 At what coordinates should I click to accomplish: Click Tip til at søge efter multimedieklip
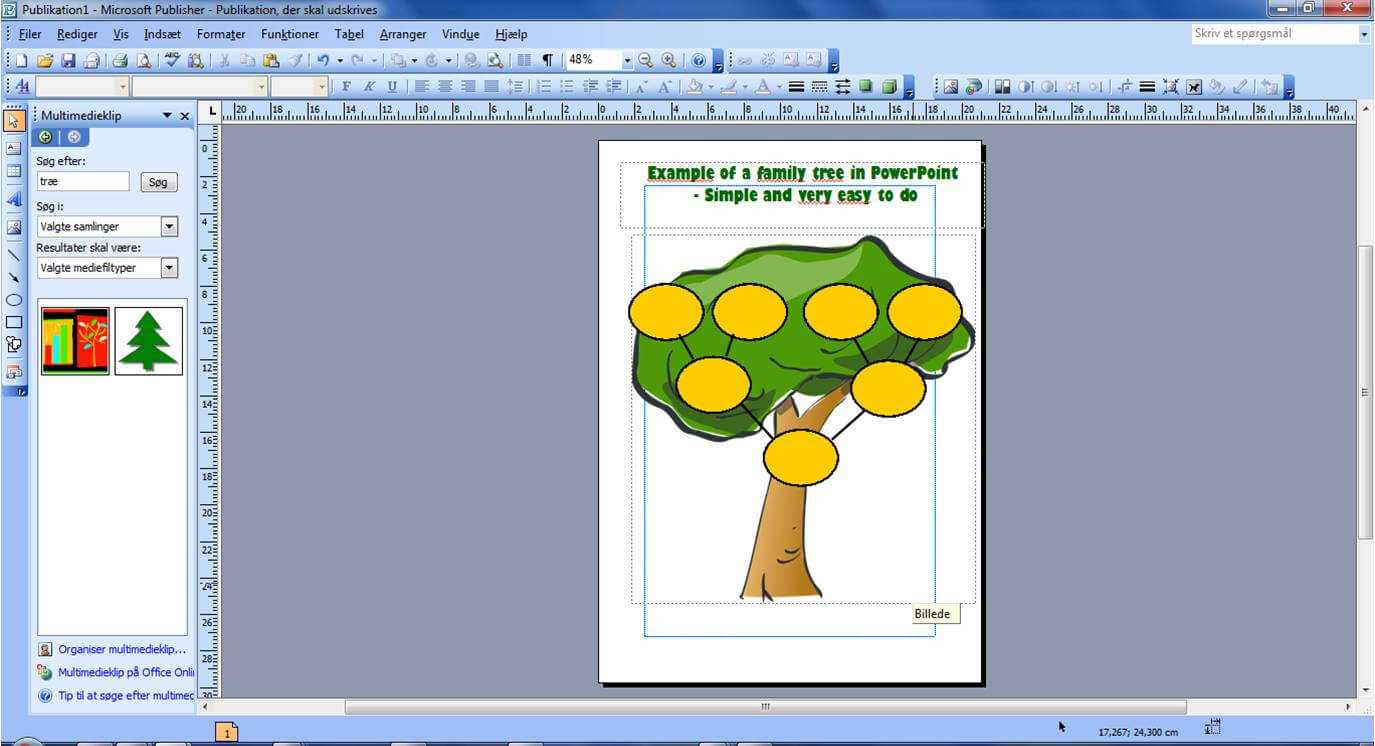pos(126,695)
